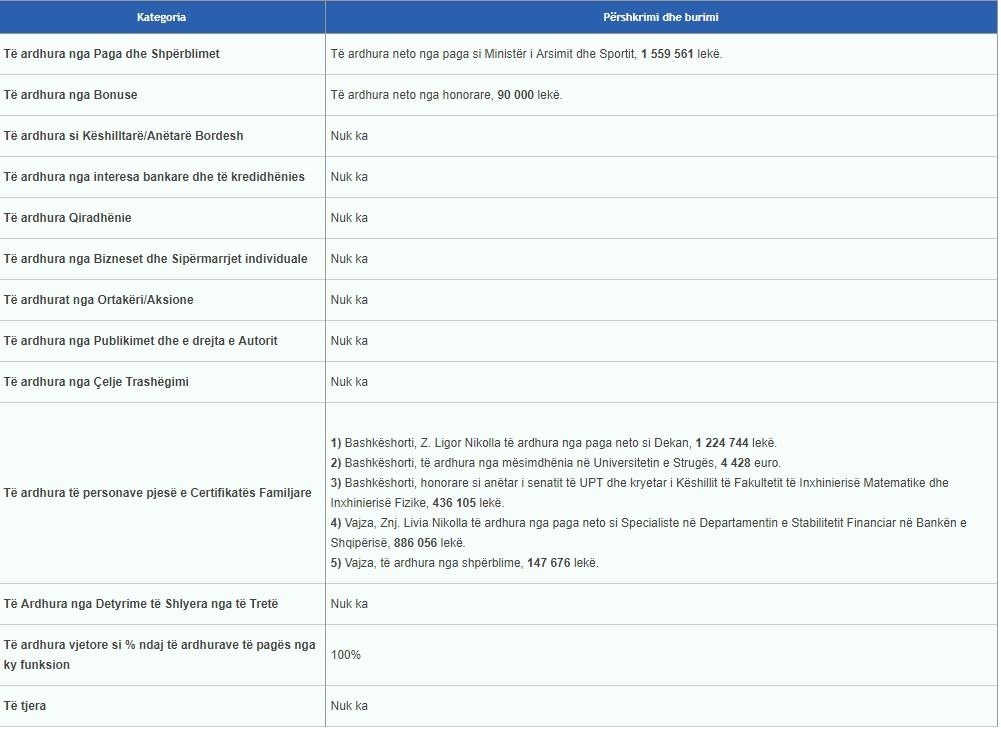Click the Të tjera row label
Image resolution: width=1001 pixels, height=733 pixels.
click(x=25, y=706)
